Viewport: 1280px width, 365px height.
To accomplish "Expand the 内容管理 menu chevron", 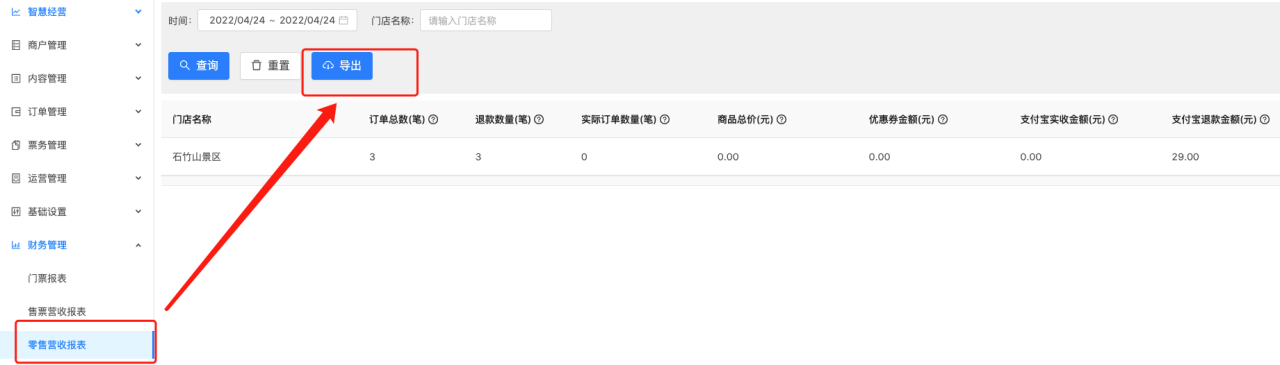I will (x=138, y=78).
